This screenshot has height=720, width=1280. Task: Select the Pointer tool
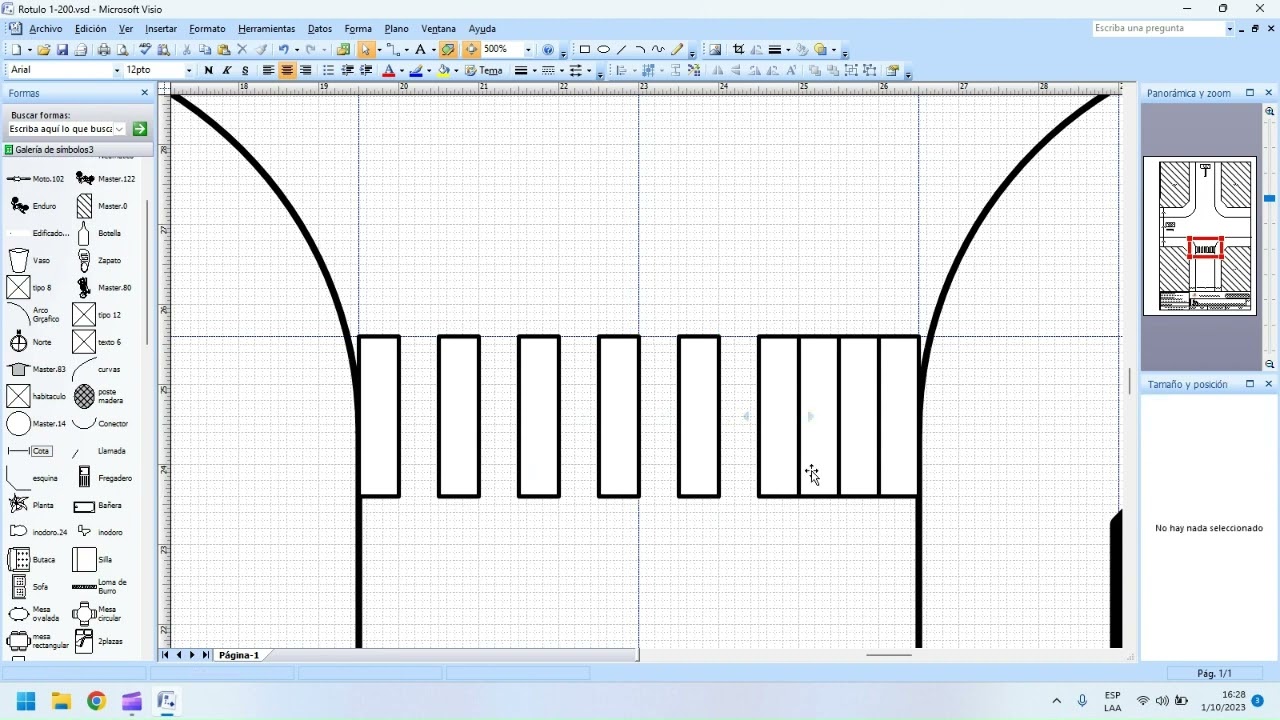(x=366, y=49)
